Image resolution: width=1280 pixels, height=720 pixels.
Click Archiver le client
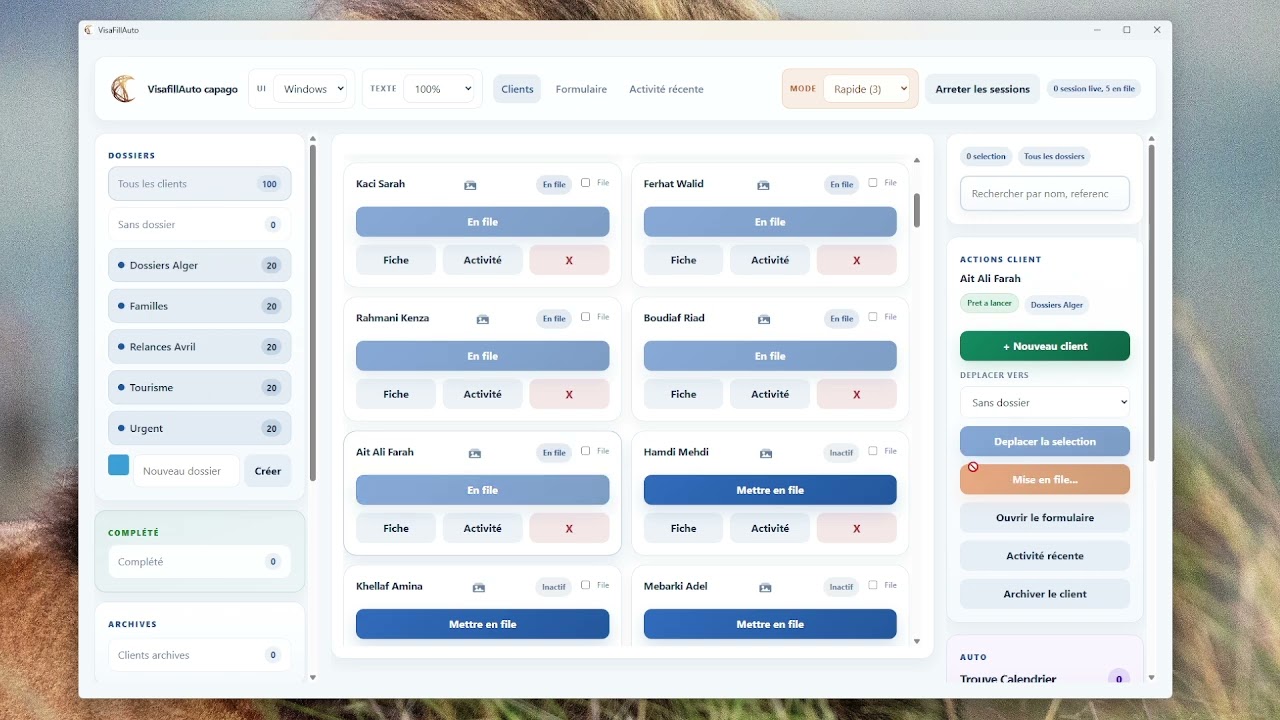[1045, 594]
